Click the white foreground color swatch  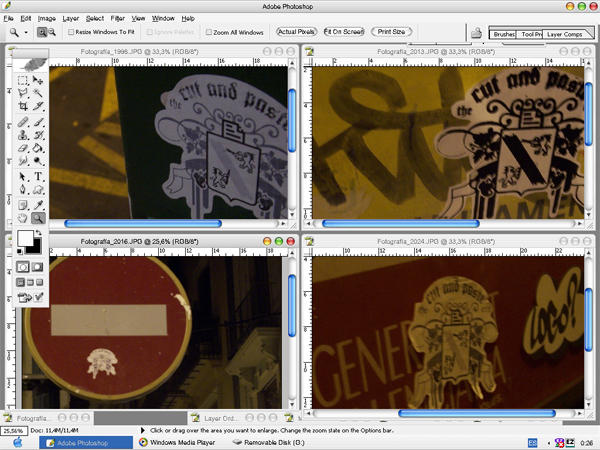24,237
